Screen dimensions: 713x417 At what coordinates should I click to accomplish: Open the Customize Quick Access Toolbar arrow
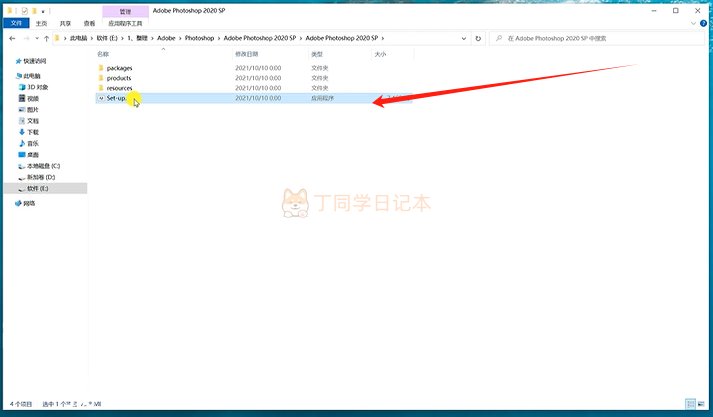[43, 11]
